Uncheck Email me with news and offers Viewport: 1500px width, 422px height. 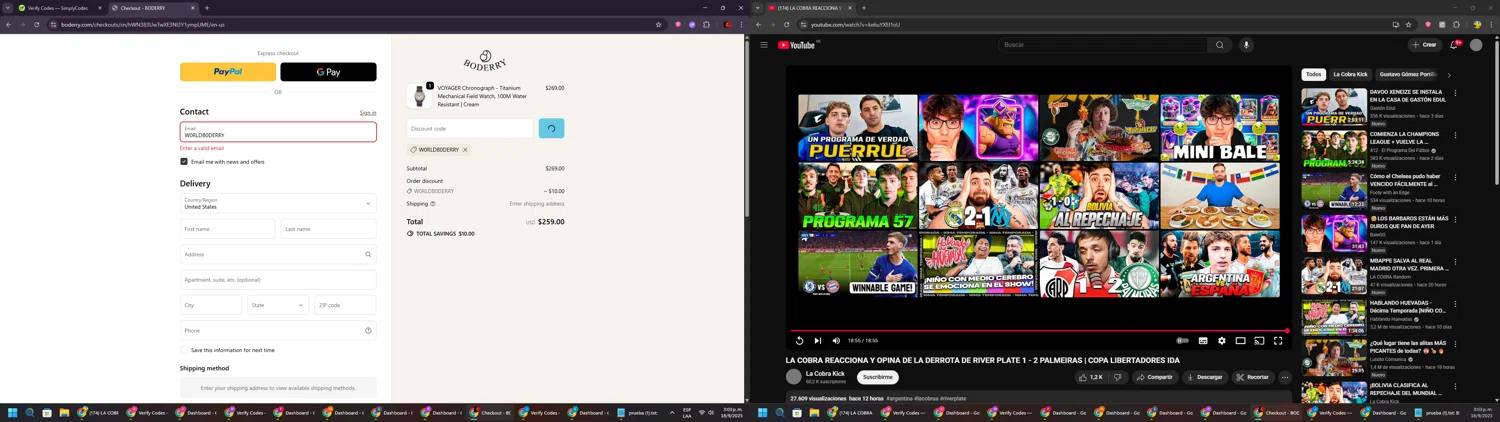[x=184, y=162]
